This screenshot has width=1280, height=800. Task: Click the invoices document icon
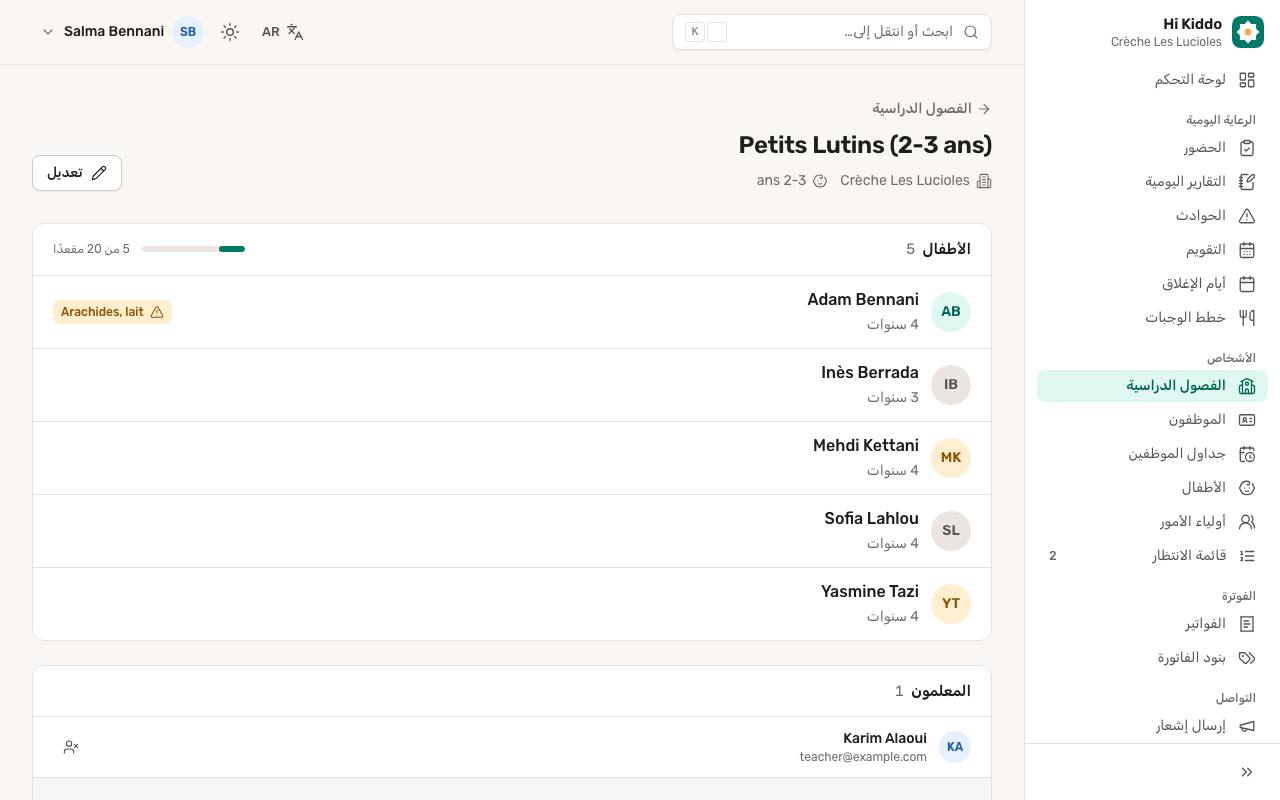click(1247, 624)
